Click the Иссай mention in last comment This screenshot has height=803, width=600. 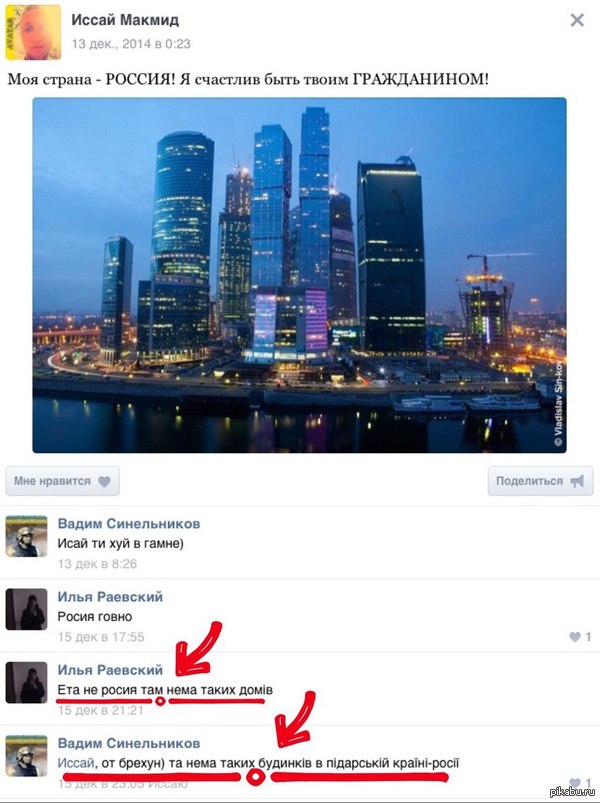coord(76,764)
